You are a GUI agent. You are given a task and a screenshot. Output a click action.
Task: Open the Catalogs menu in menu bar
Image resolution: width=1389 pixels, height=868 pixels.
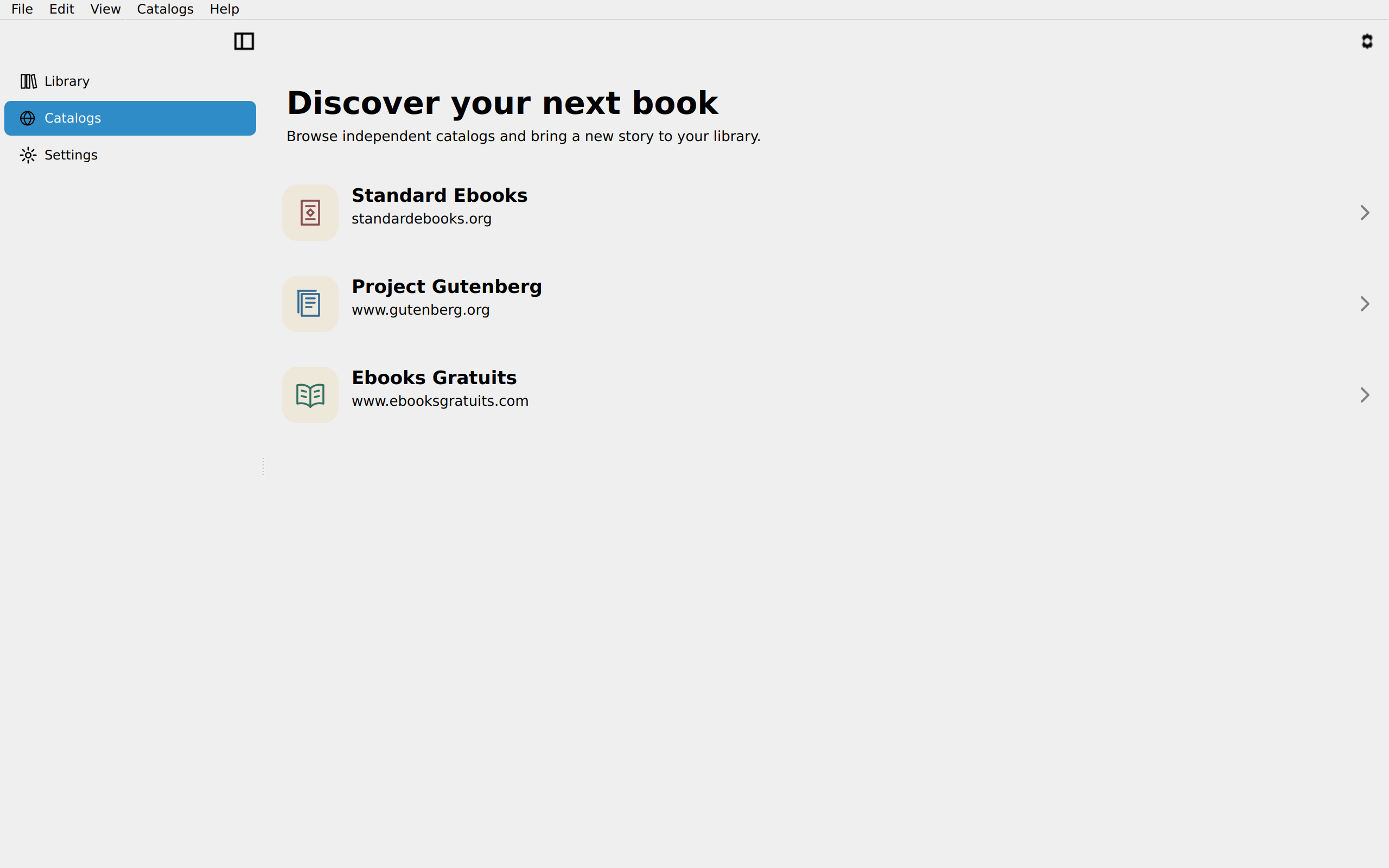tap(165, 9)
